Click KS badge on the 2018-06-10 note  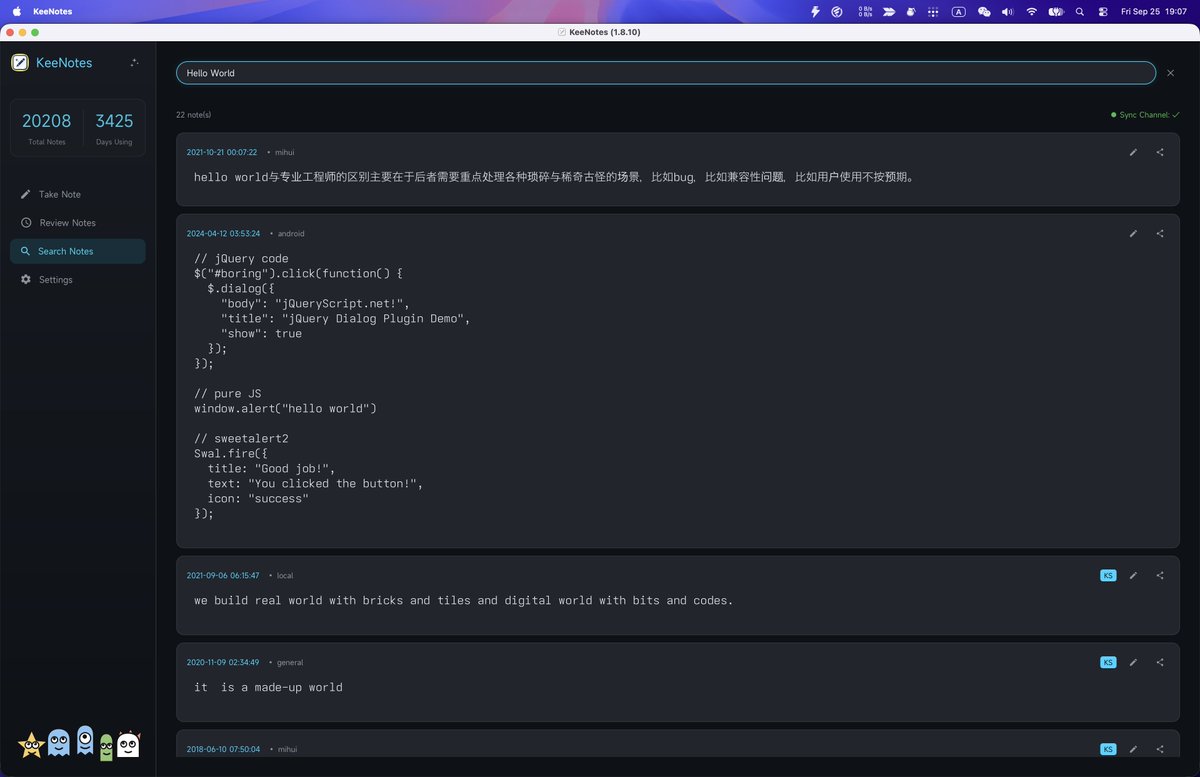click(x=1108, y=749)
